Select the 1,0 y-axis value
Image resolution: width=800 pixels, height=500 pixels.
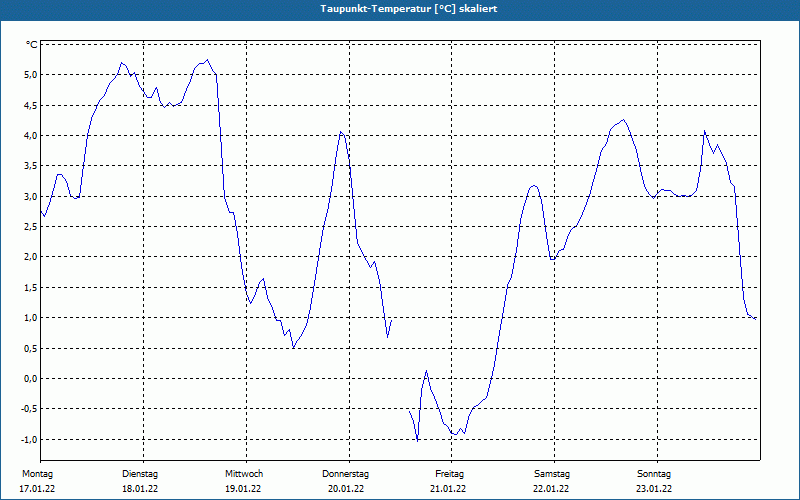31,318
